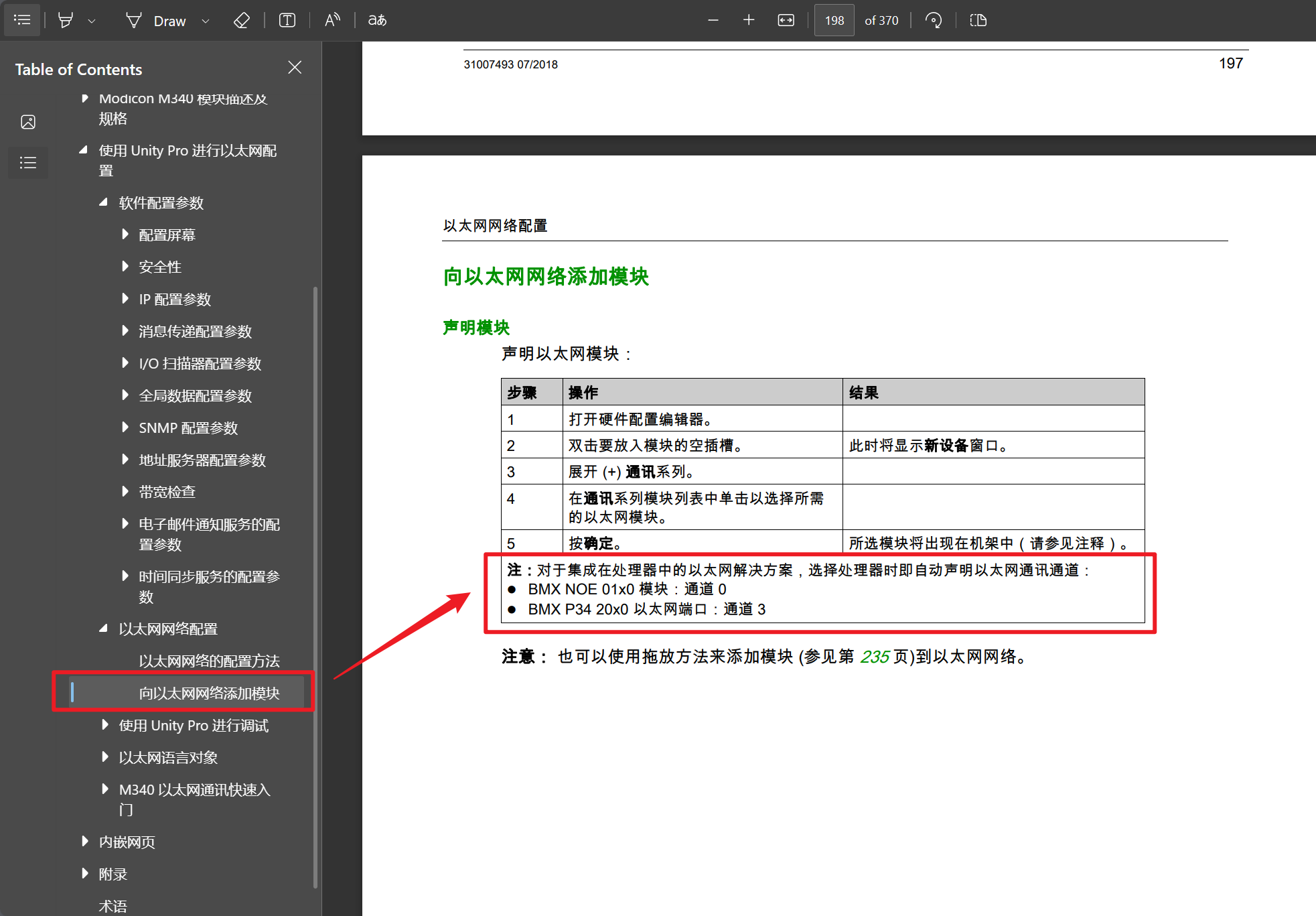
Task: Expand the 内嵌网页 section
Action: click(x=84, y=841)
